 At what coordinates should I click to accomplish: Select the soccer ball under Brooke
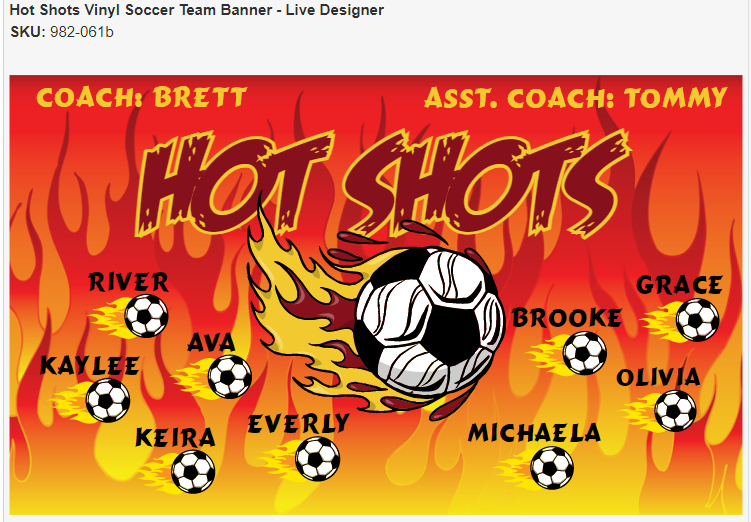tap(584, 353)
